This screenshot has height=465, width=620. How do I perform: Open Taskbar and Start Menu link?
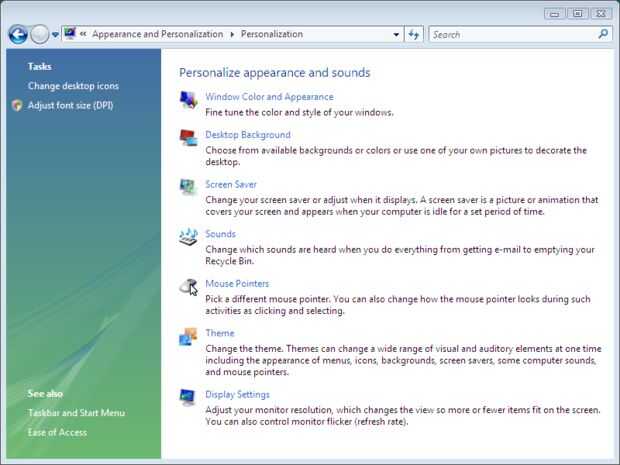pyautogui.click(x=76, y=413)
